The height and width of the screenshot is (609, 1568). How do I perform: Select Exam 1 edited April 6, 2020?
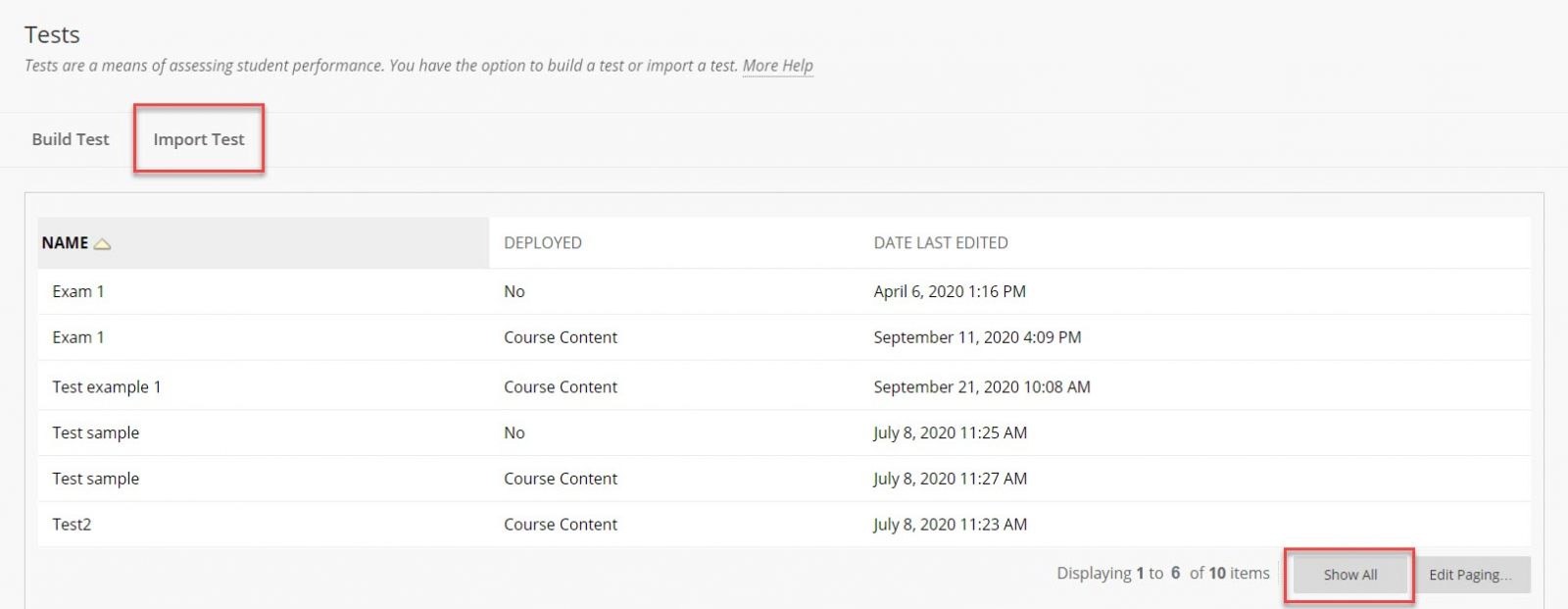coord(77,291)
